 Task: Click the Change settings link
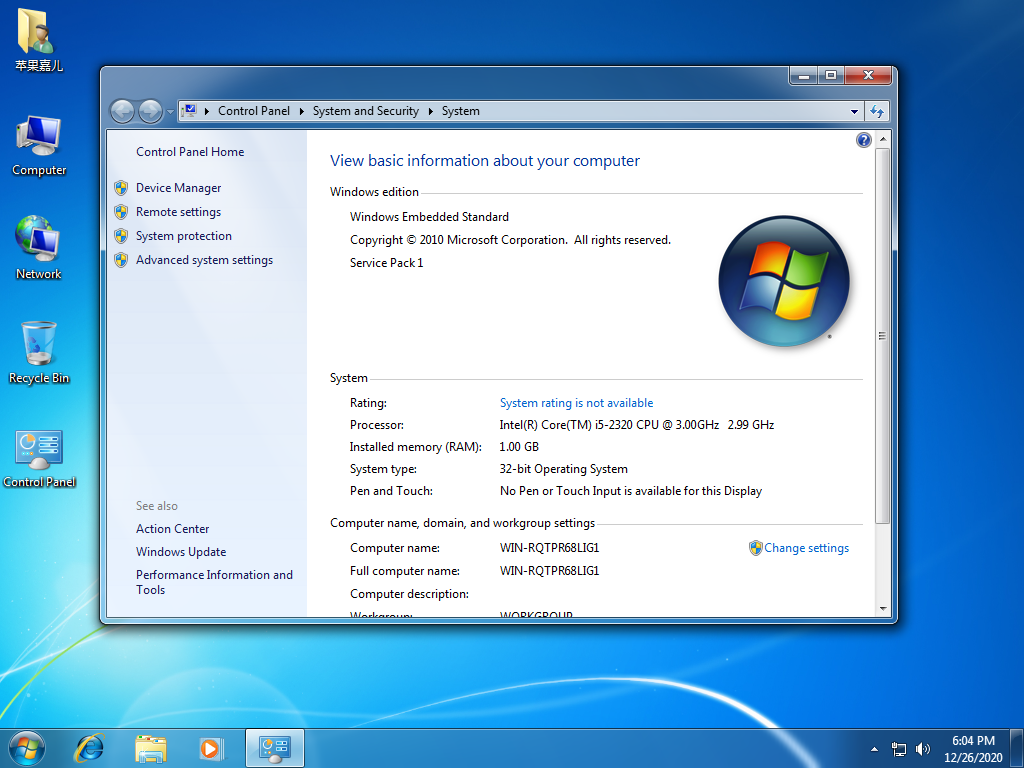(x=806, y=548)
